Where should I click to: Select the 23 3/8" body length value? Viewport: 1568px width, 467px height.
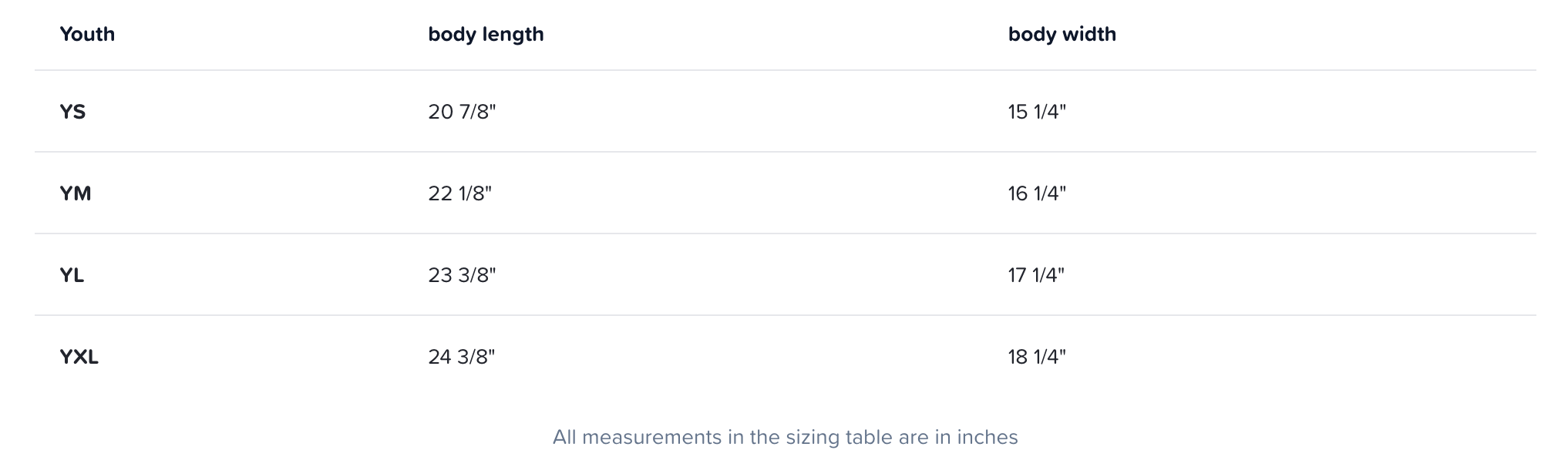462,275
